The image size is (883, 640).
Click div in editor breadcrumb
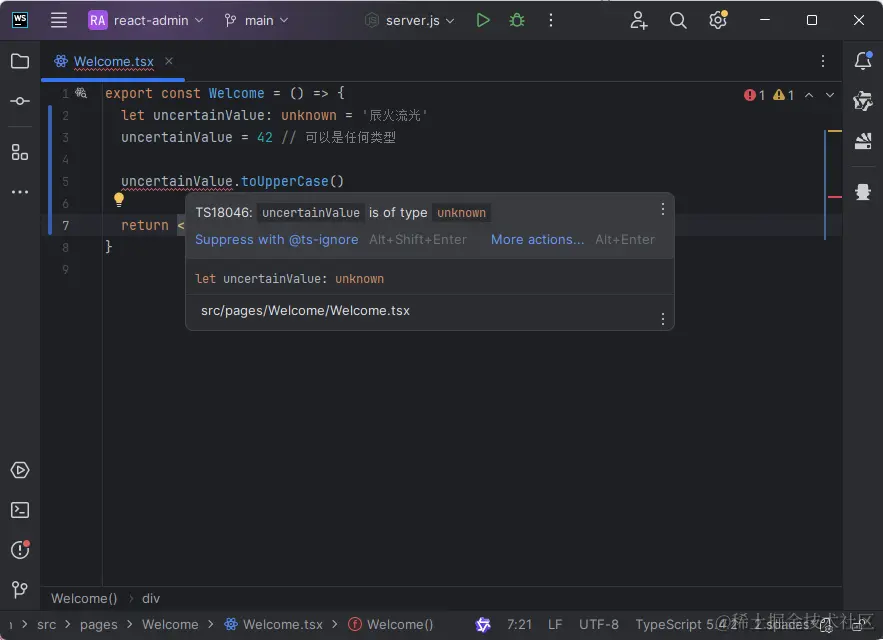(151, 598)
